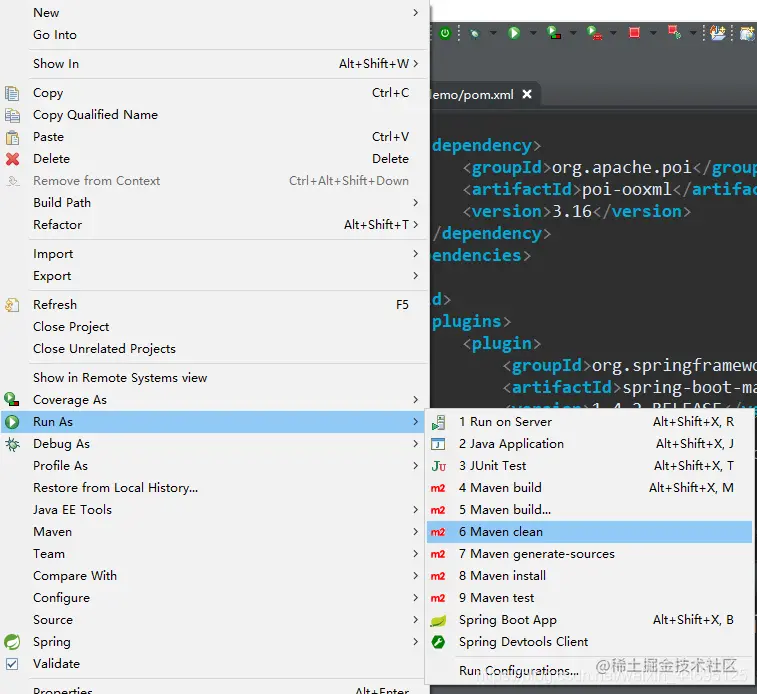Open the Stop button dropdown arrow
Screen dimensions: 757x694
point(653,33)
